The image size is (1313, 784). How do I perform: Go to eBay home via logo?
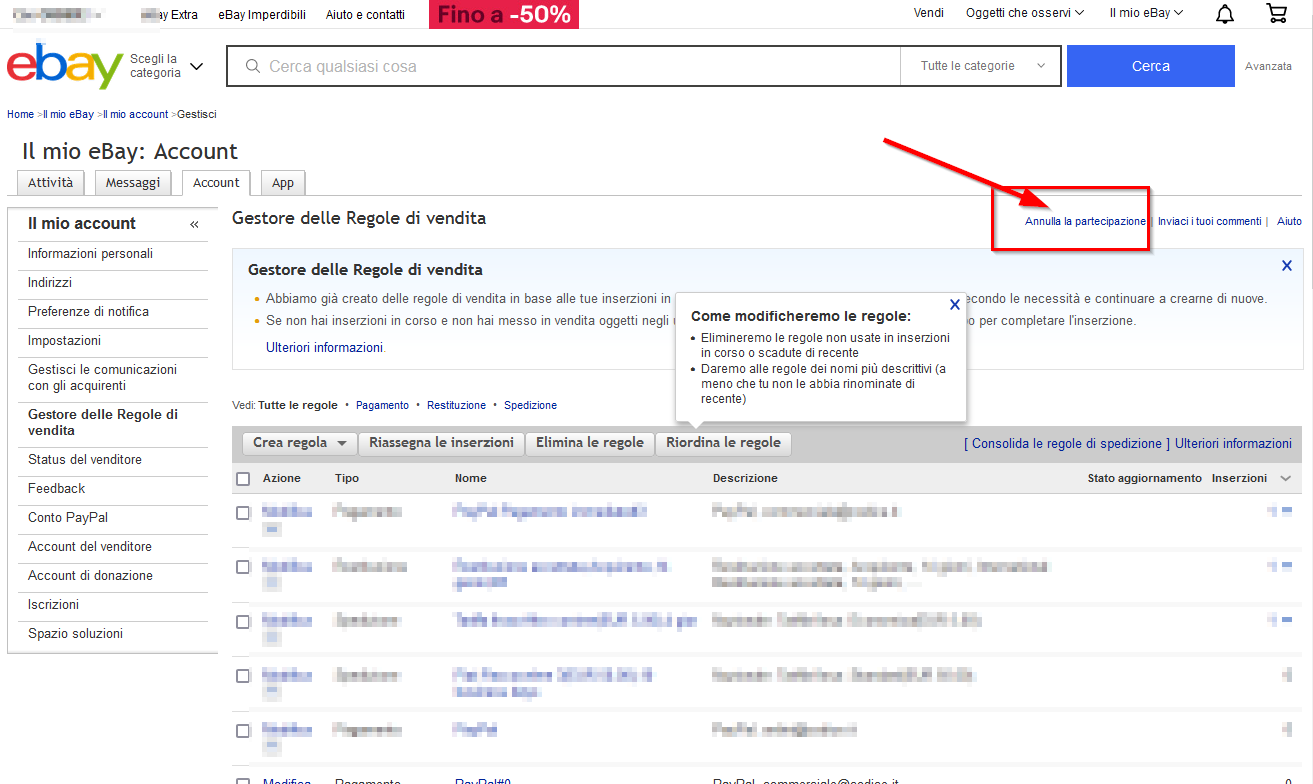pos(65,66)
